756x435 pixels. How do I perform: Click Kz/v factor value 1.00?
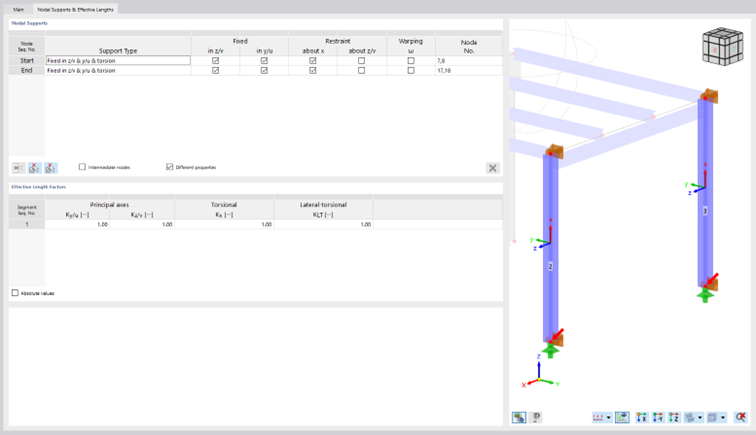point(142,224)
